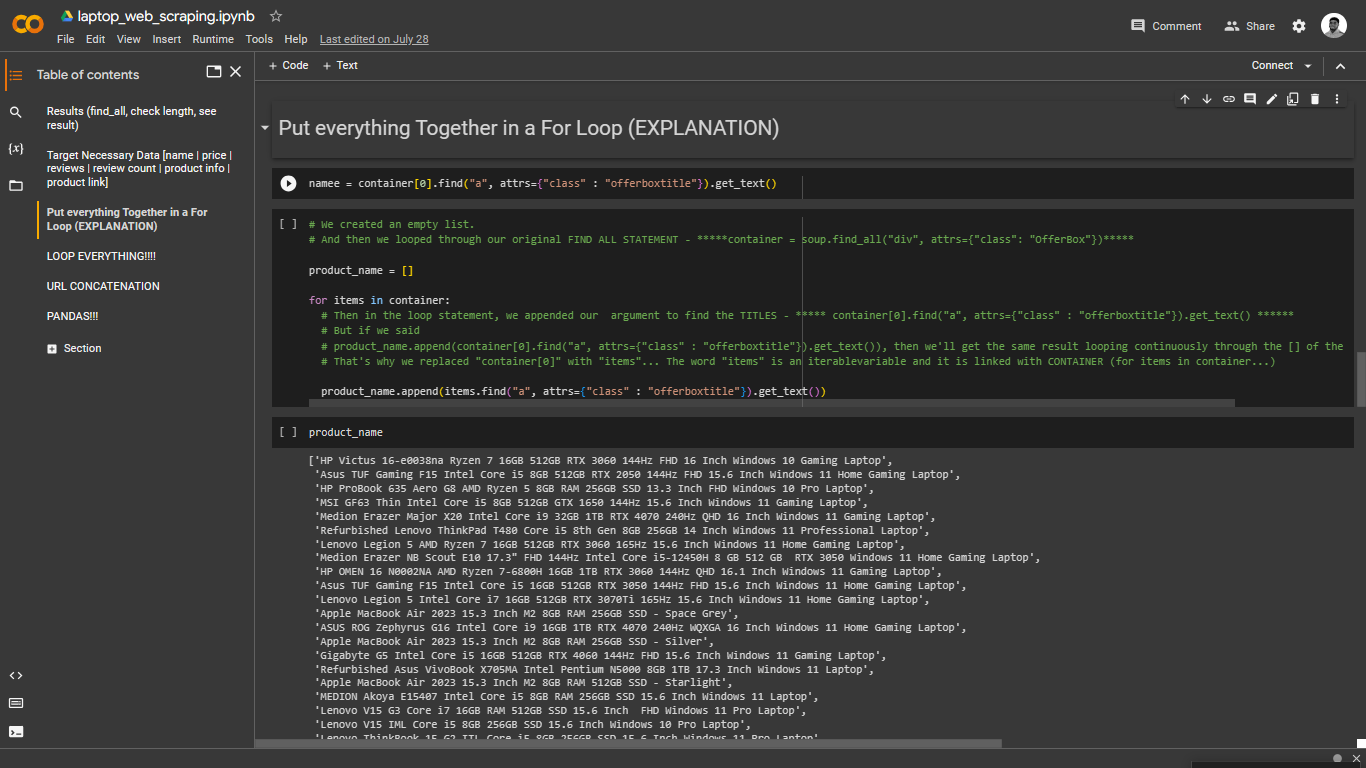Open the Connect options dropdown arrow

click(x=1307, y=66)
